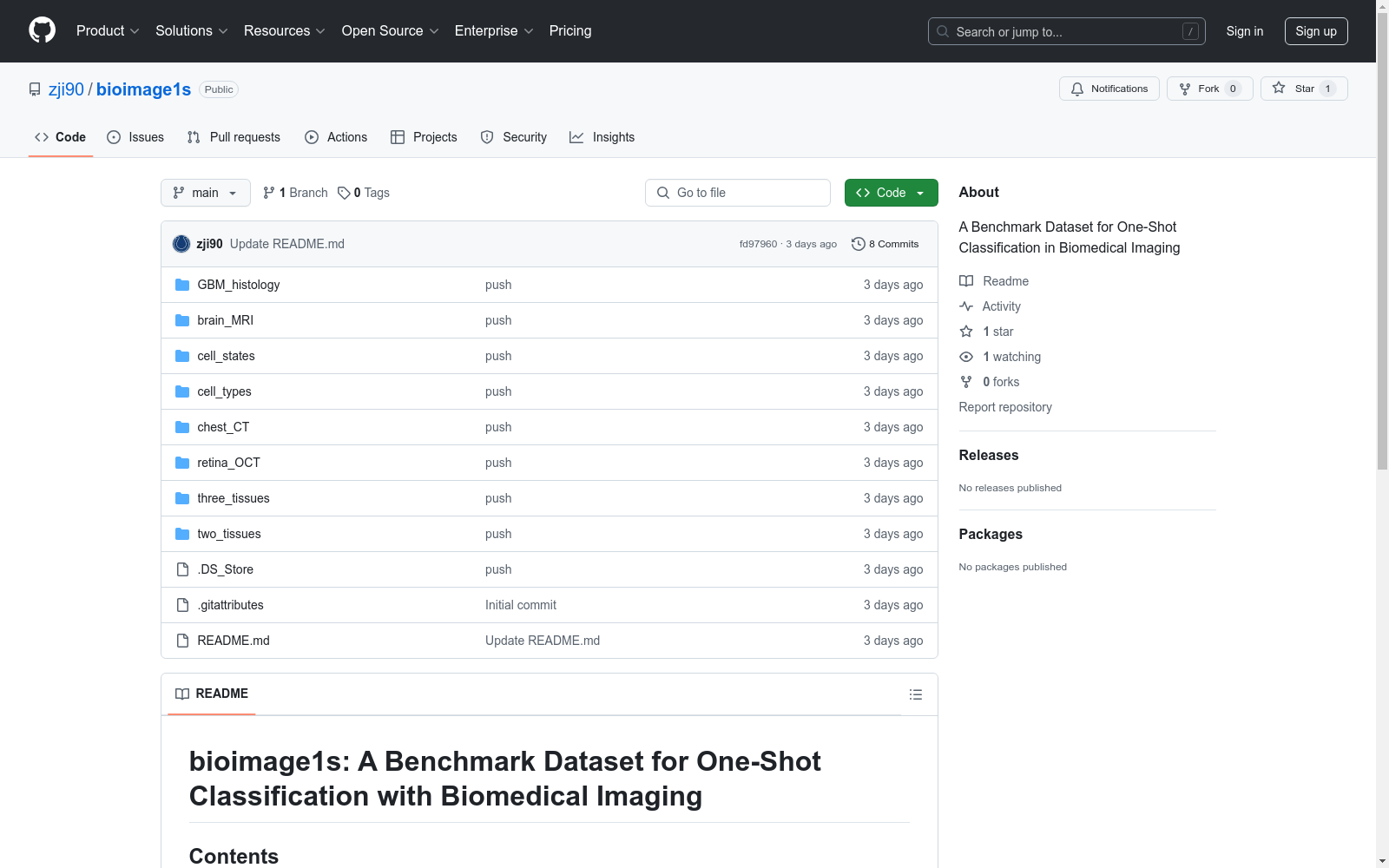This screenshot has width=1389, height=868.
Task: Open the 8 Commits history link
Action: pyautogui.click(x=885, y=244)
